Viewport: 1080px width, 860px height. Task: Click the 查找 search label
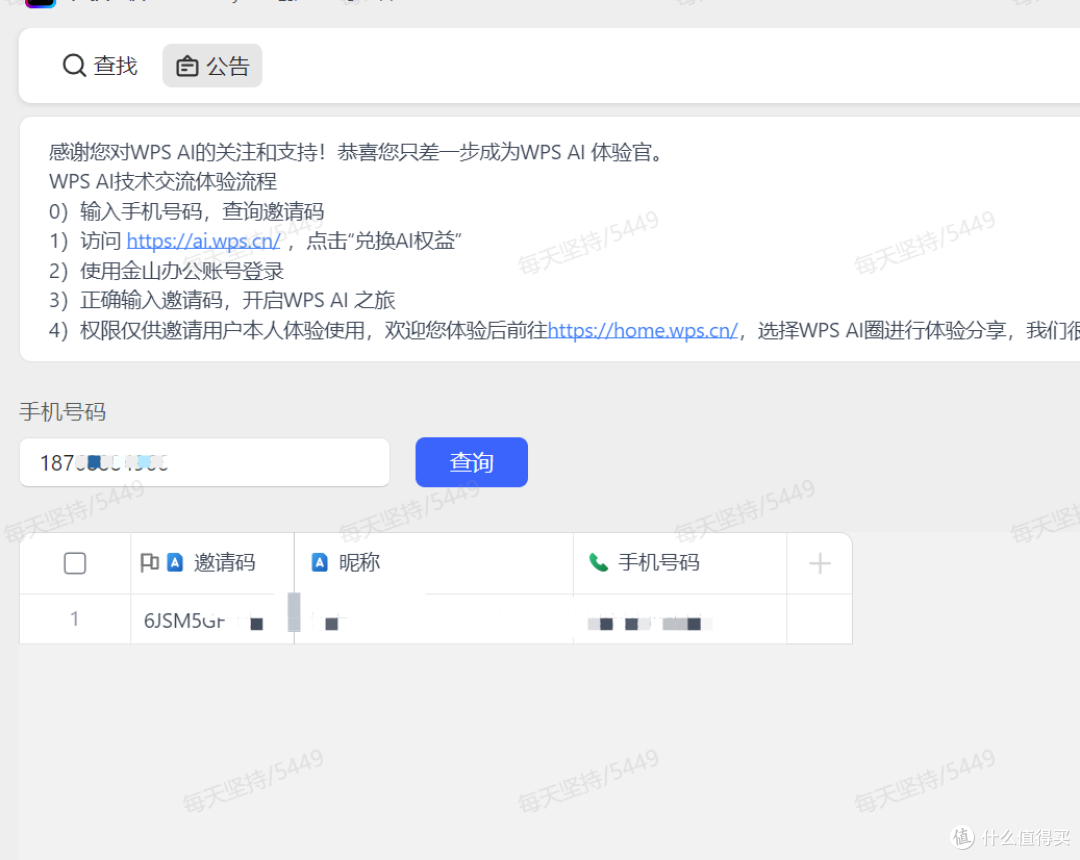tap(116, 65)
